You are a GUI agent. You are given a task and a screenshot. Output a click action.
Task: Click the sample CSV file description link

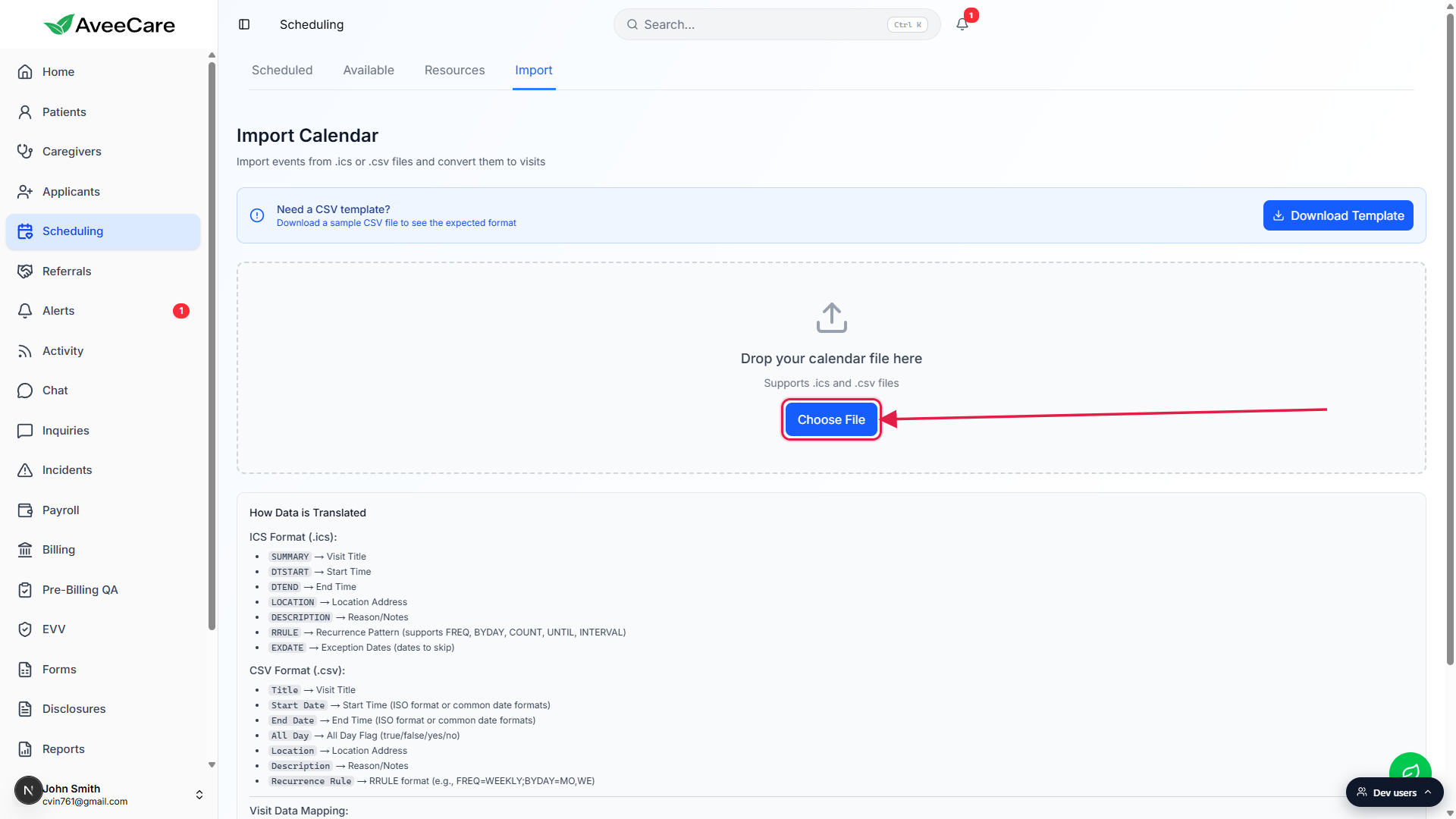pyautogui.click(x=396, y=223)
